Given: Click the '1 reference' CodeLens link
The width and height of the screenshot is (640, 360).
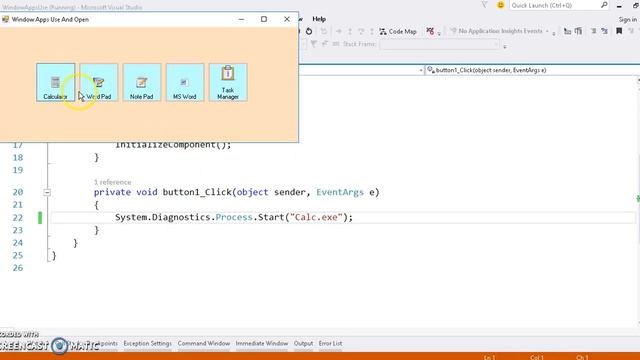Looking at the screenshot, I should click(112, 182).
